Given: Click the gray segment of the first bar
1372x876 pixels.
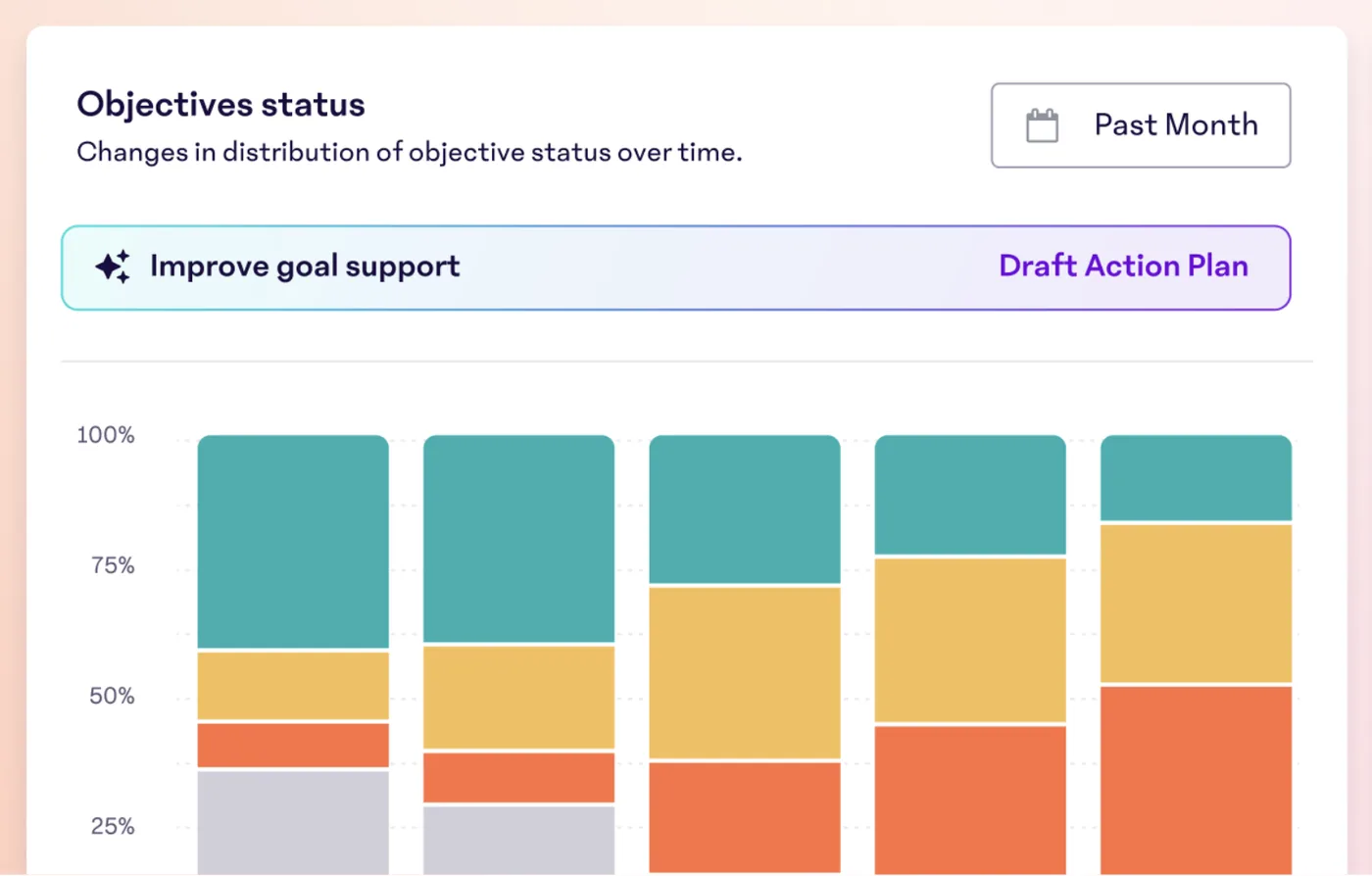Looking at the screenshot, I should point(293,823).
